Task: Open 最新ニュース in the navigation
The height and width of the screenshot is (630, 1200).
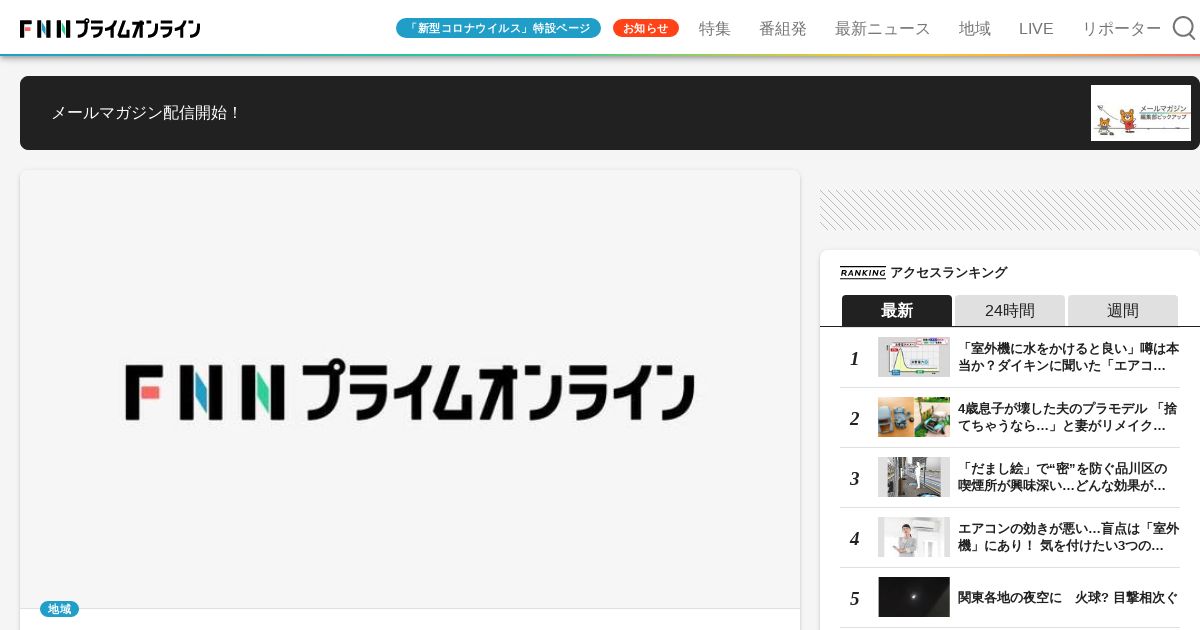Action: pyautogui.click(x=883, y=29)
